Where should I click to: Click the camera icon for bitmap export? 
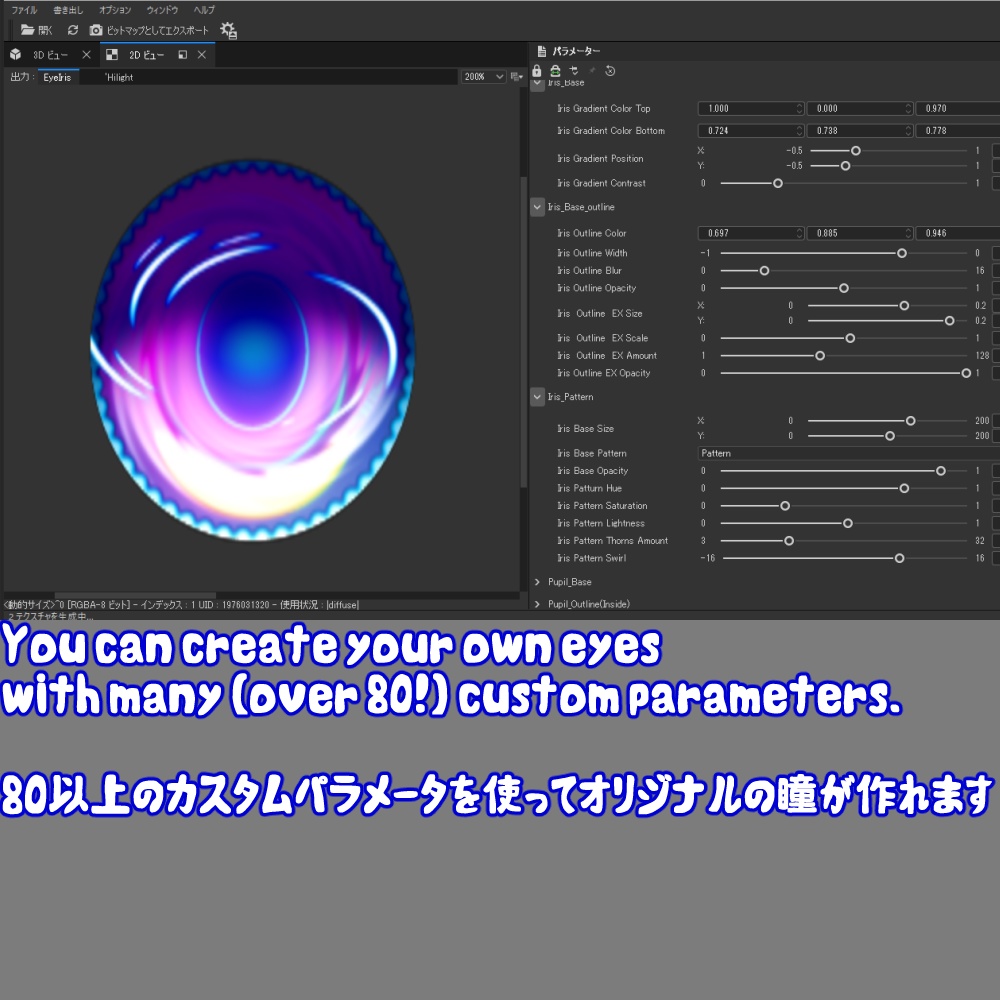[95, 30]
